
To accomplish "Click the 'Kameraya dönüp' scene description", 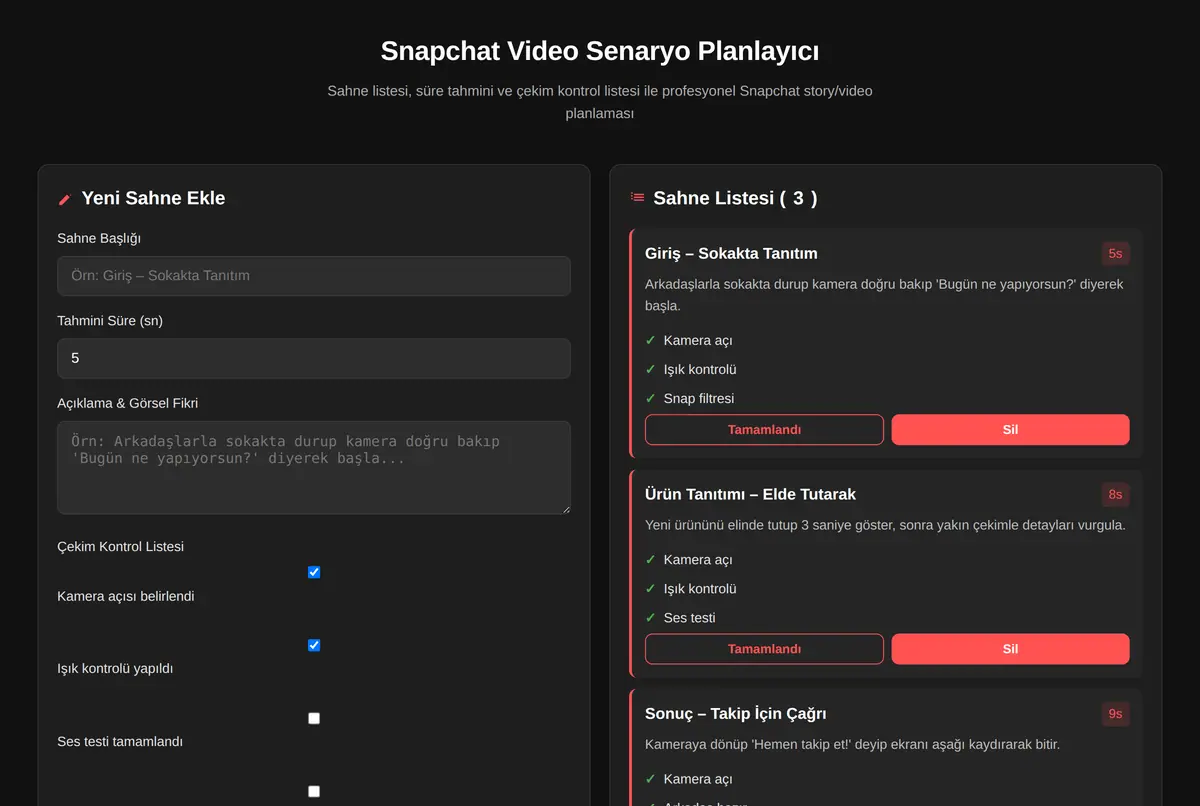I will 852,744.
